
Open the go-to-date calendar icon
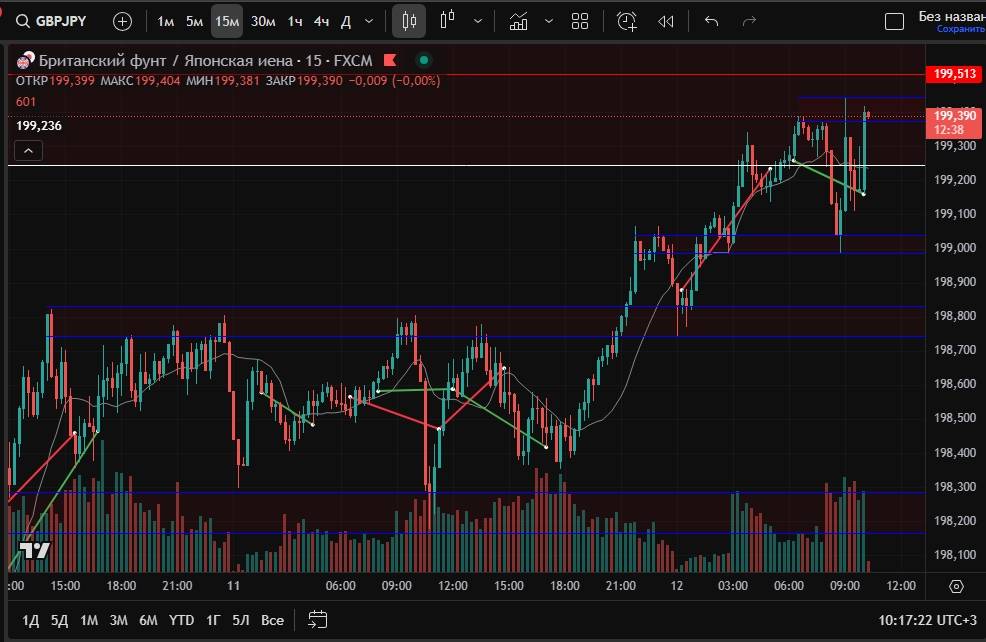[x=318, y=620]
